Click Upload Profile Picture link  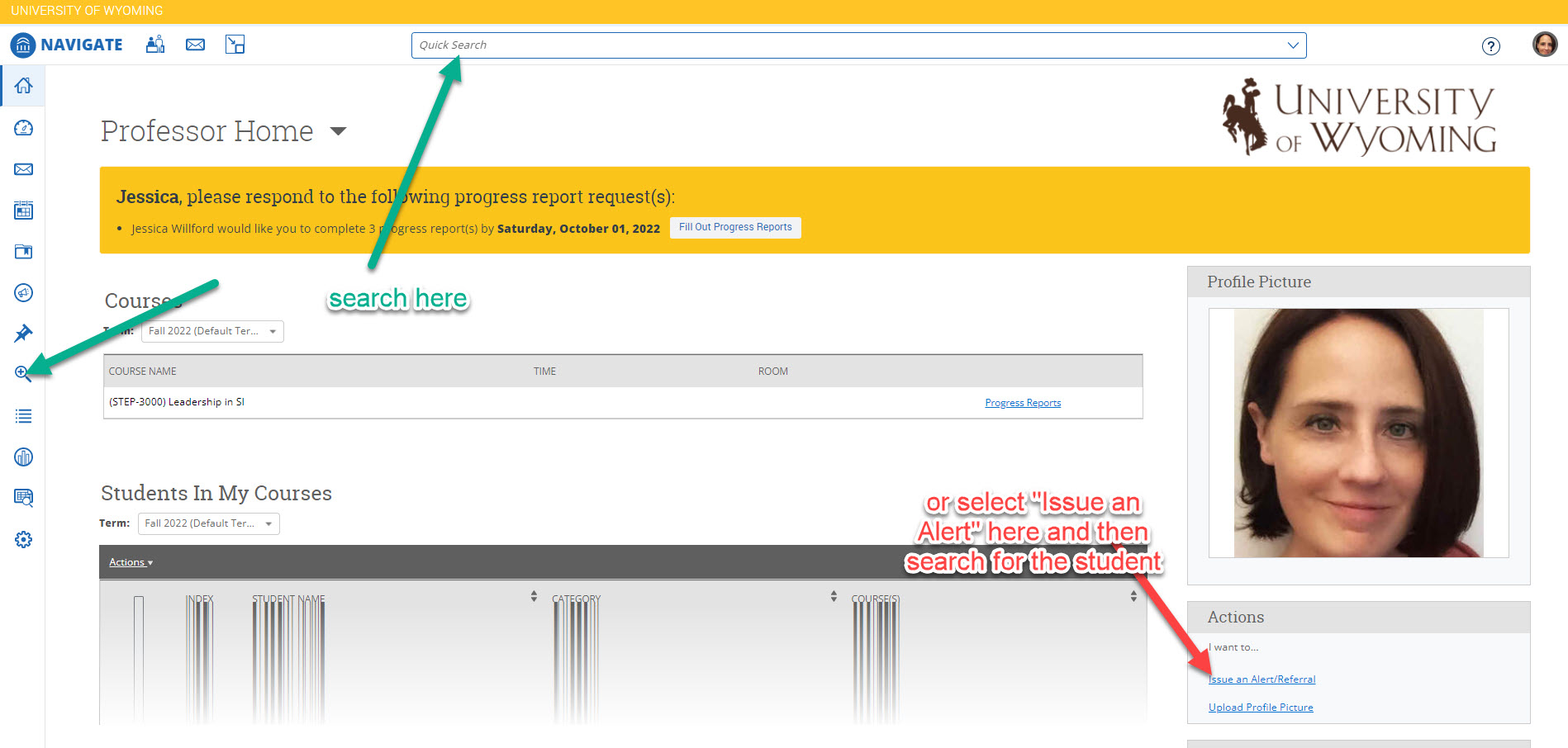coord(1261,708)
